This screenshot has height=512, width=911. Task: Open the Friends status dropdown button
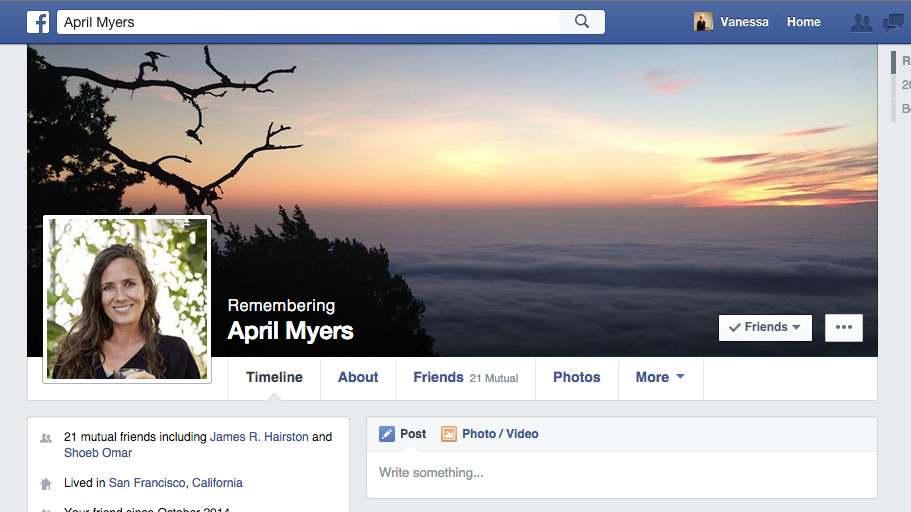pos(765,327)
